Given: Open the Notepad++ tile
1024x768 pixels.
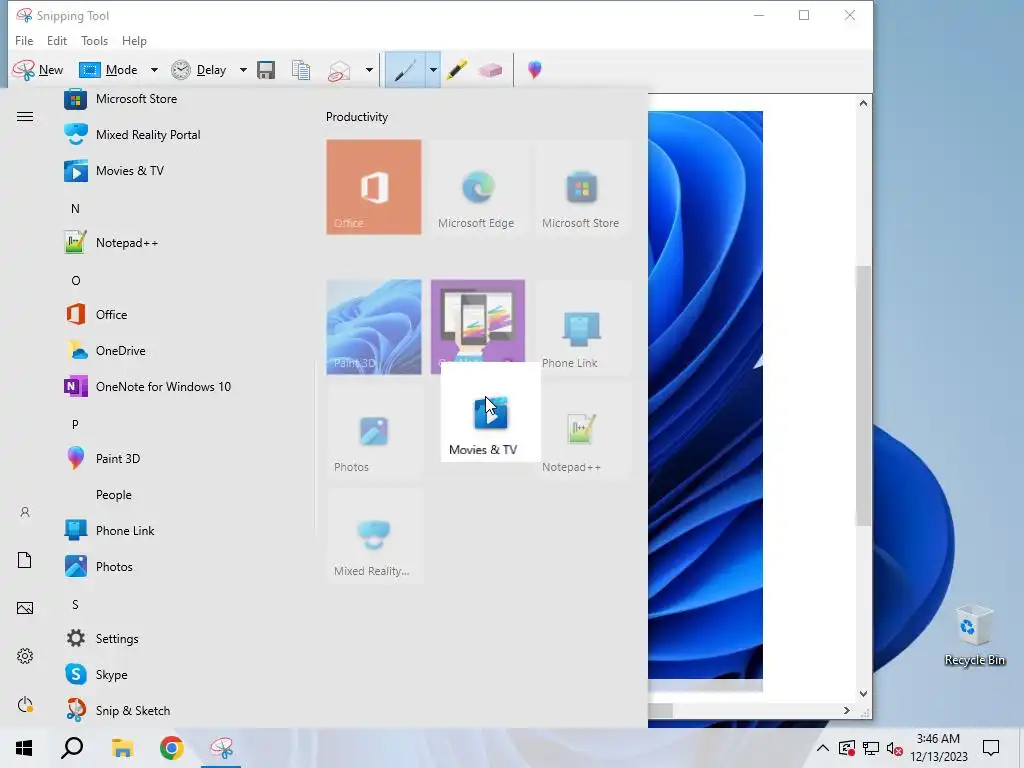Looking at the screenshot, I should tap(582, 431).
